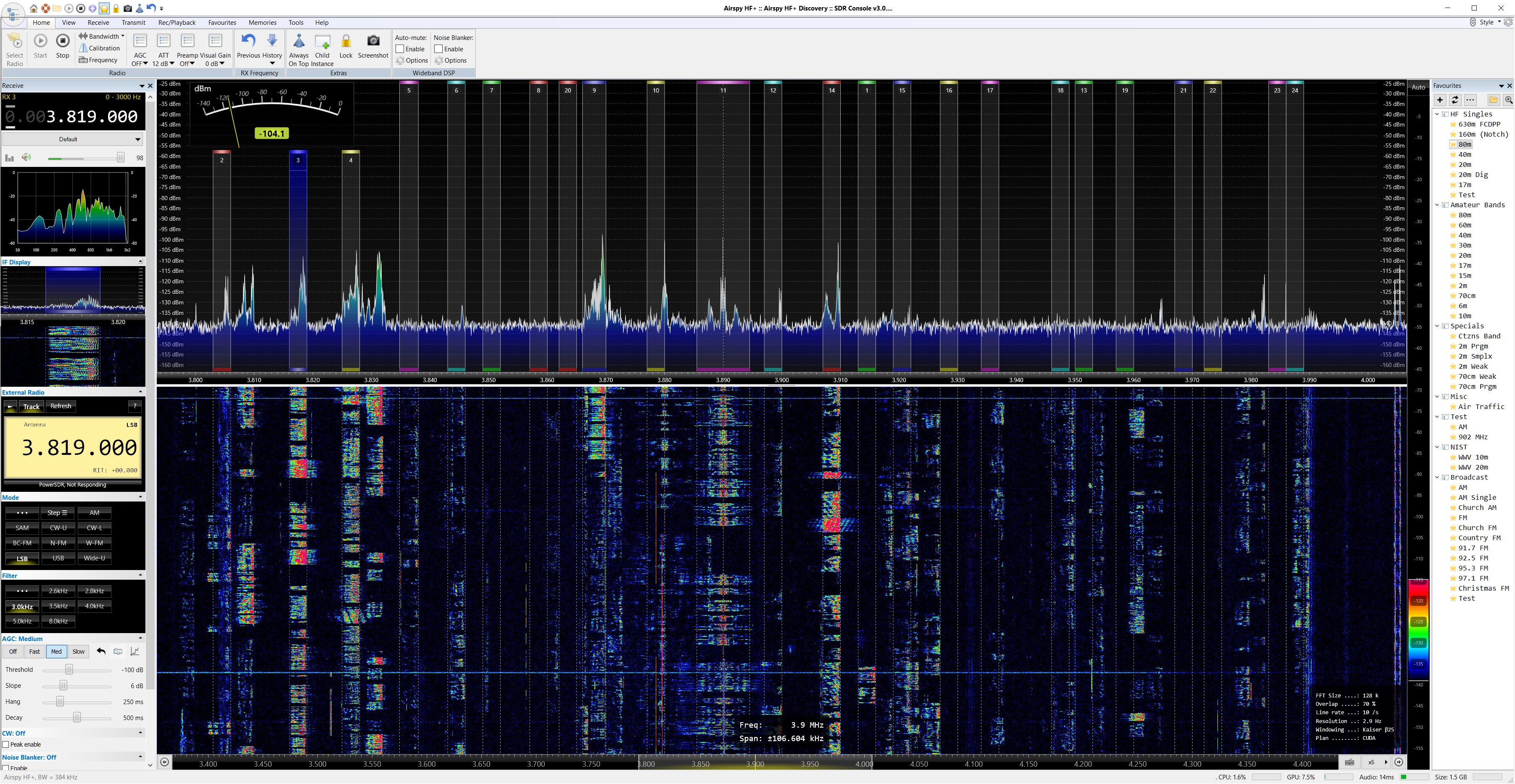This screenshot has width=1515, height=784.
Task: Click the Refresh button in External Radio
Action: click(x=61, y=406)
